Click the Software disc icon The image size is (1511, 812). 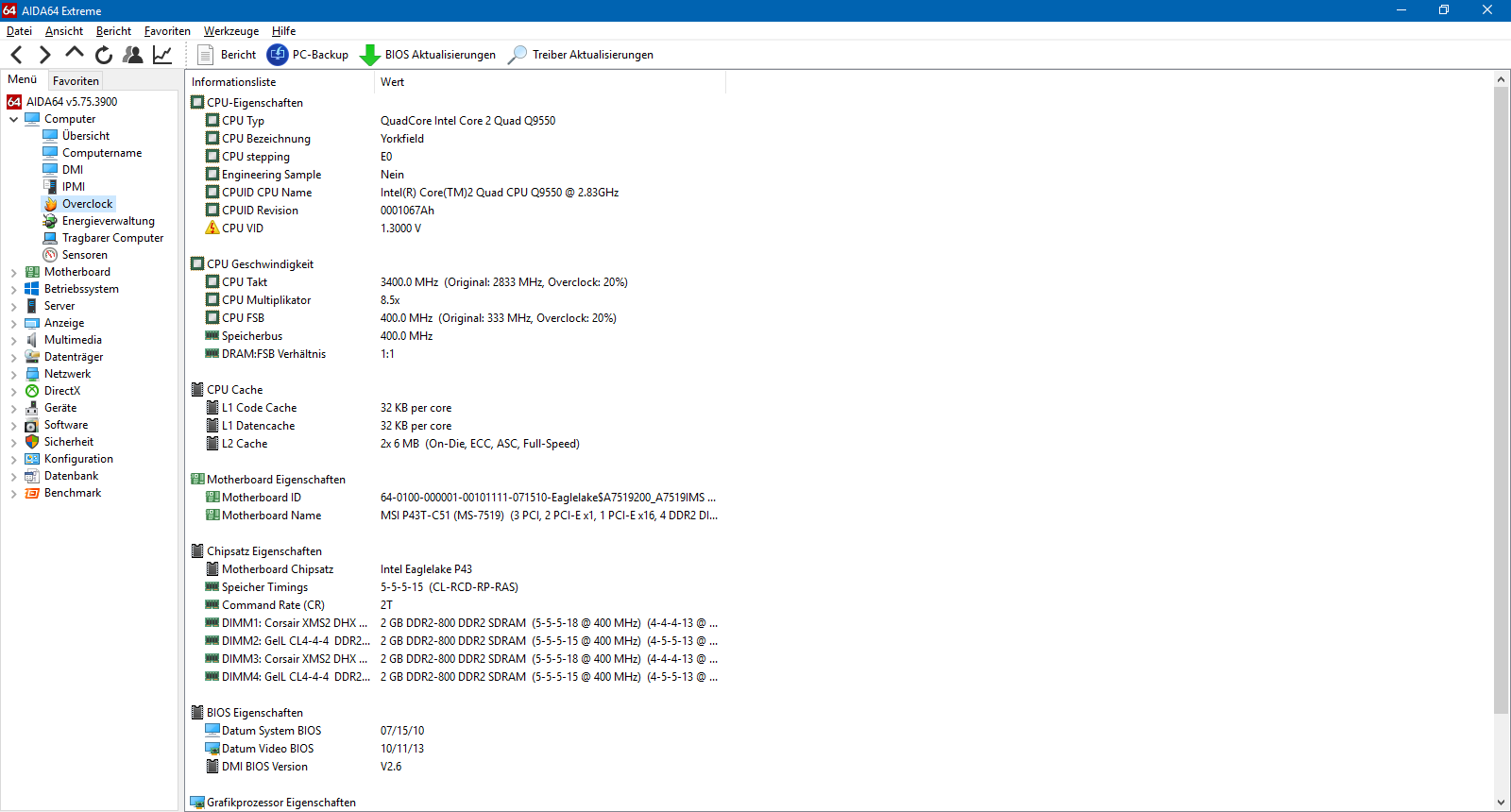[x=32, y=425]
